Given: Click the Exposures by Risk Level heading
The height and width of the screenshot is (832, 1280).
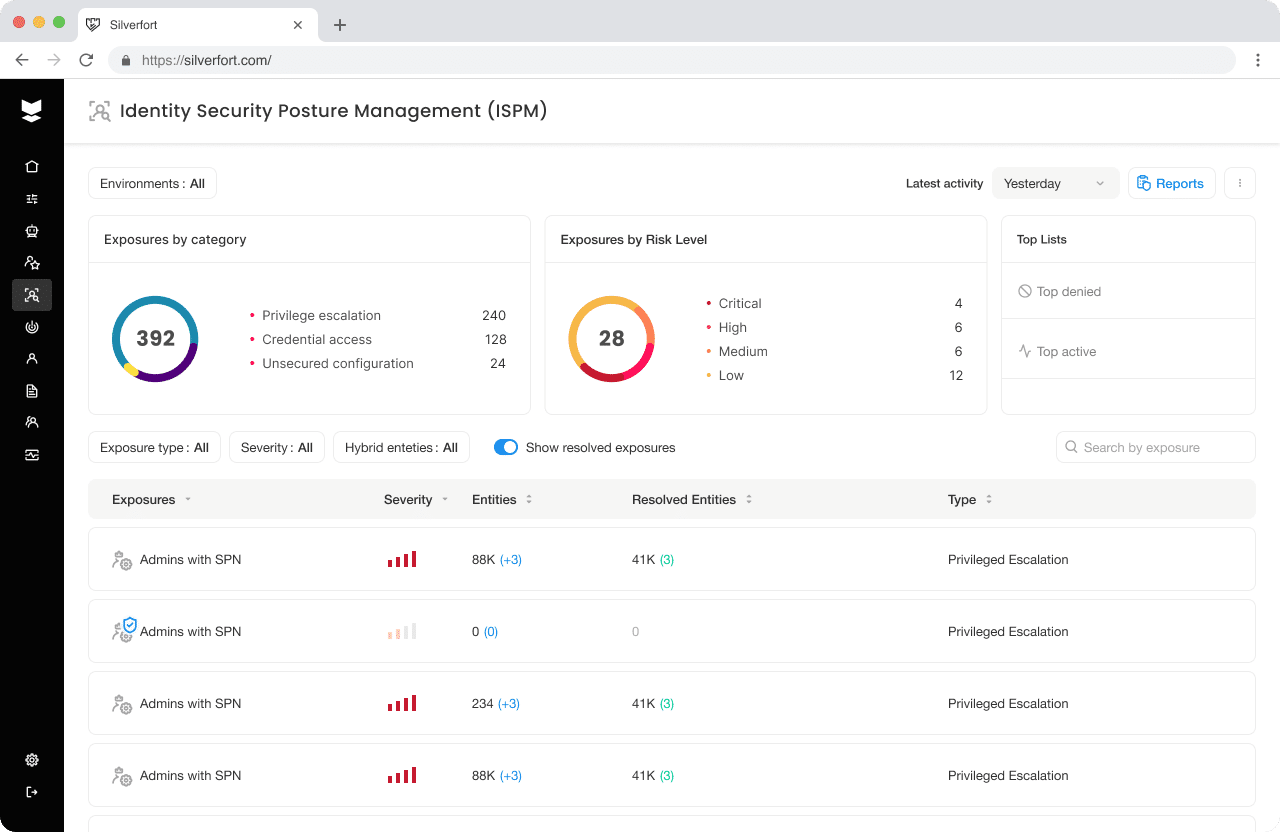Looking at the screenshot, I should 634,239.
